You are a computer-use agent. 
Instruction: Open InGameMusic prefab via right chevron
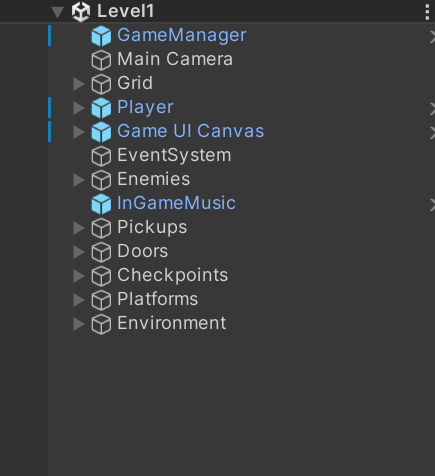[432, 205]
